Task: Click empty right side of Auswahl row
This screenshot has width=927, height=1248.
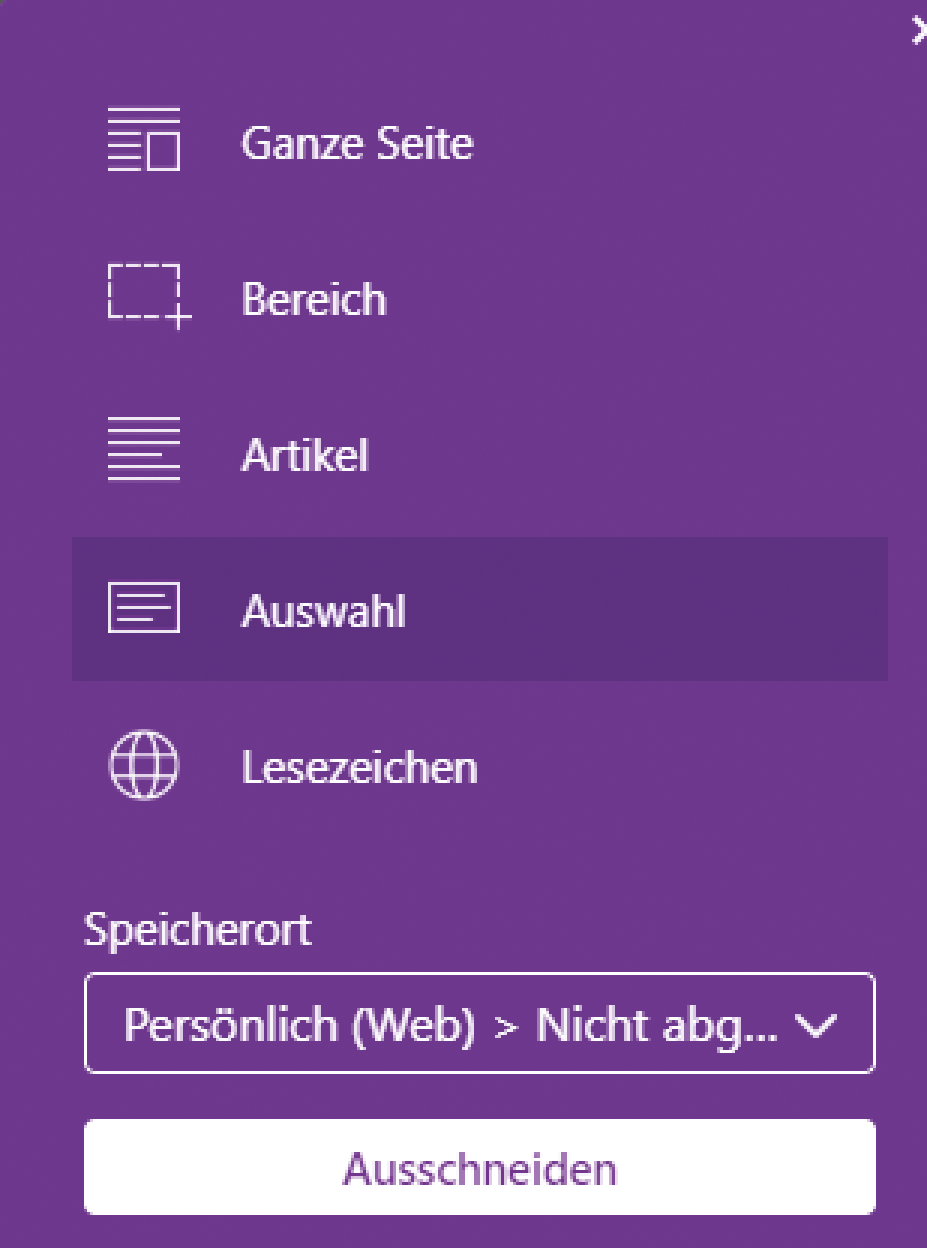Action: point(700,610)
